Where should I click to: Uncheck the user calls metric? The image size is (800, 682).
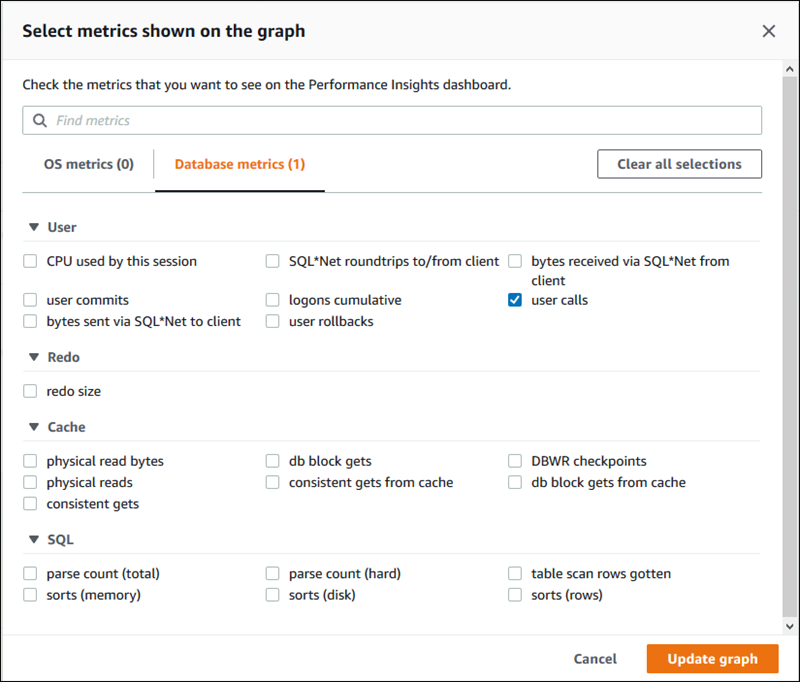pyautogui.click(x=514, y=299)
